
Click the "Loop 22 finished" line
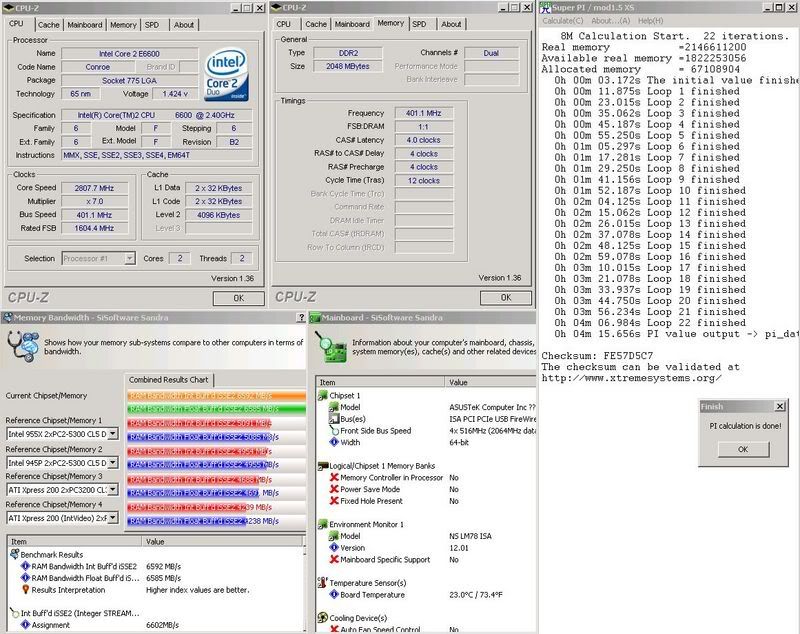(x=650, y=323)
